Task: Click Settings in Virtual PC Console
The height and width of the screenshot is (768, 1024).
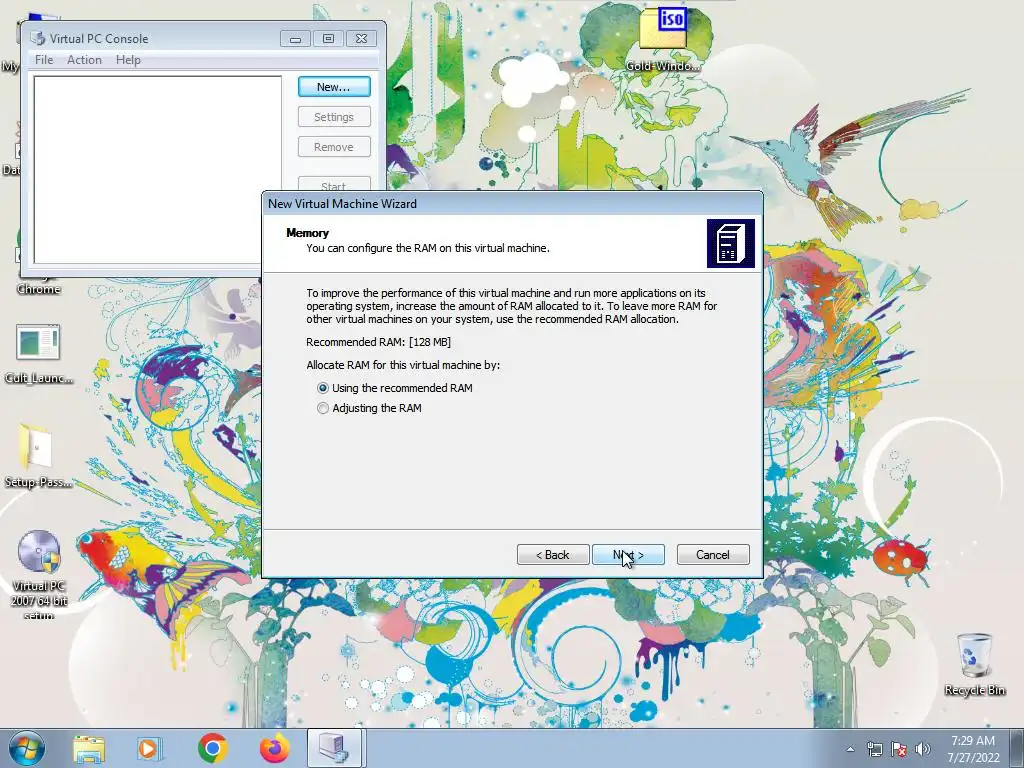Action: tap(334, 117)
